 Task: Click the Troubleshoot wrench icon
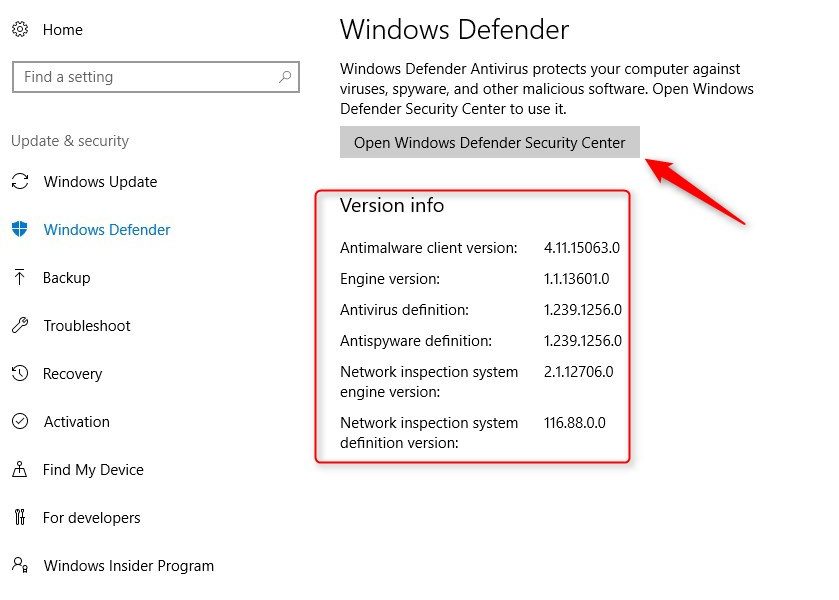click(x=19, y=326)
